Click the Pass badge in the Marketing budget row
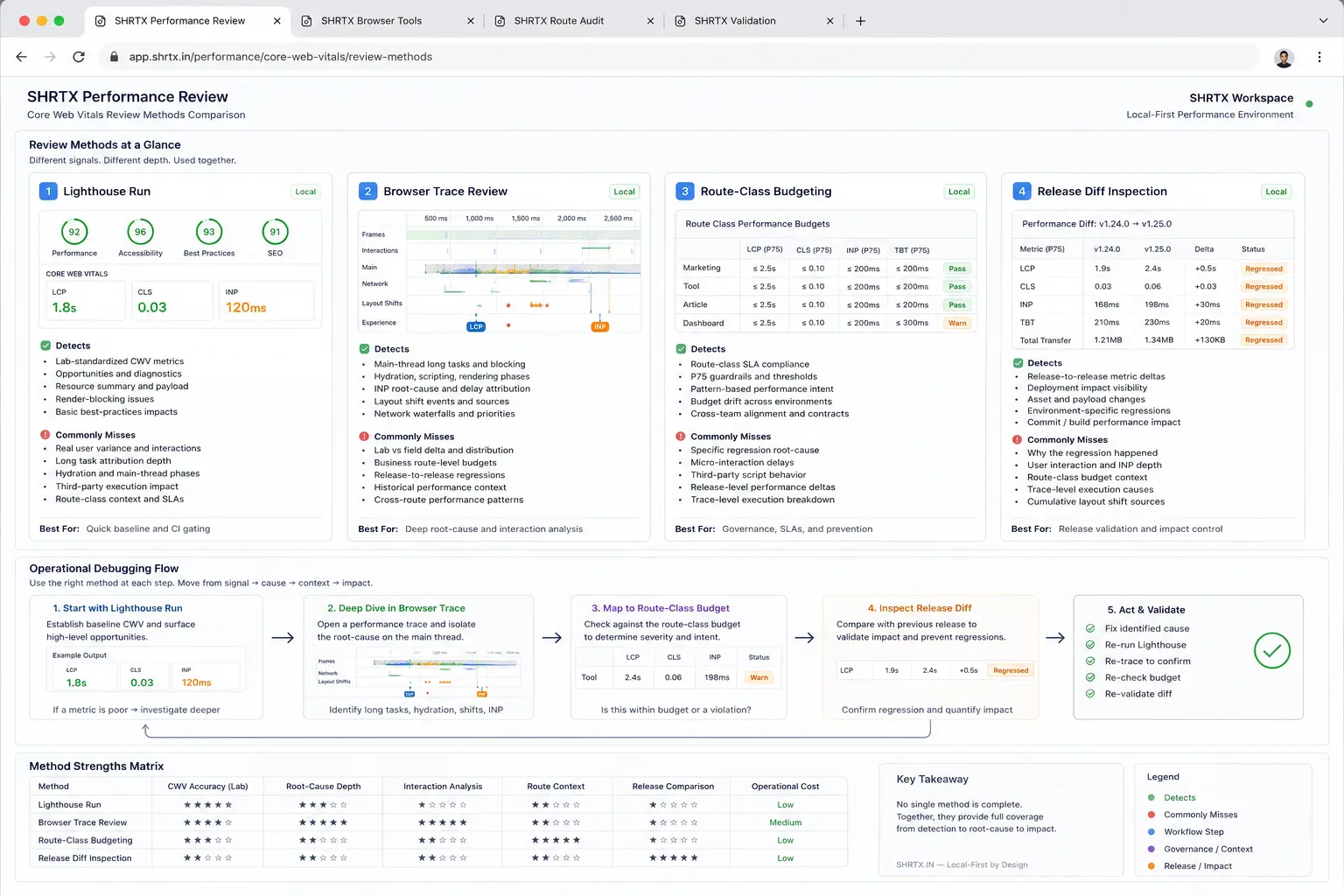 coord(957,269)
